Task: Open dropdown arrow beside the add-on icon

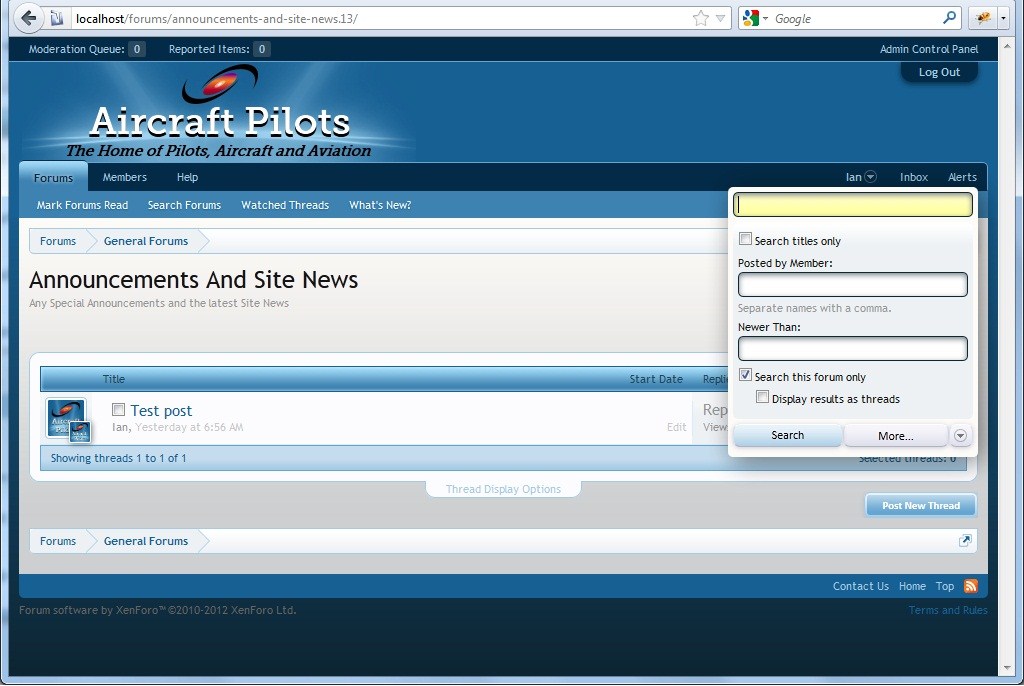Action: click(x=1004, y=18)
